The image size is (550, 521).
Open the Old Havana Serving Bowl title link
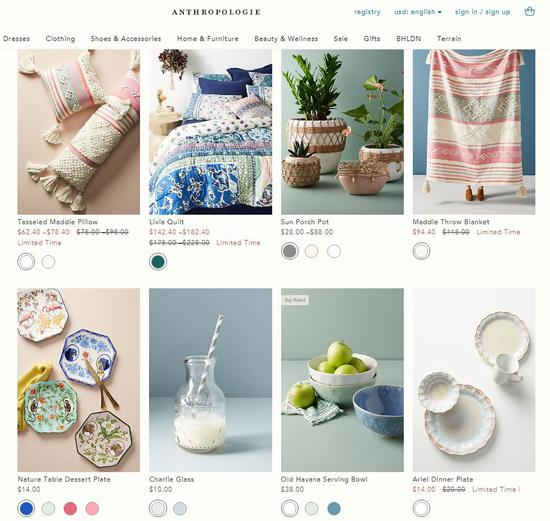(324, 479)
